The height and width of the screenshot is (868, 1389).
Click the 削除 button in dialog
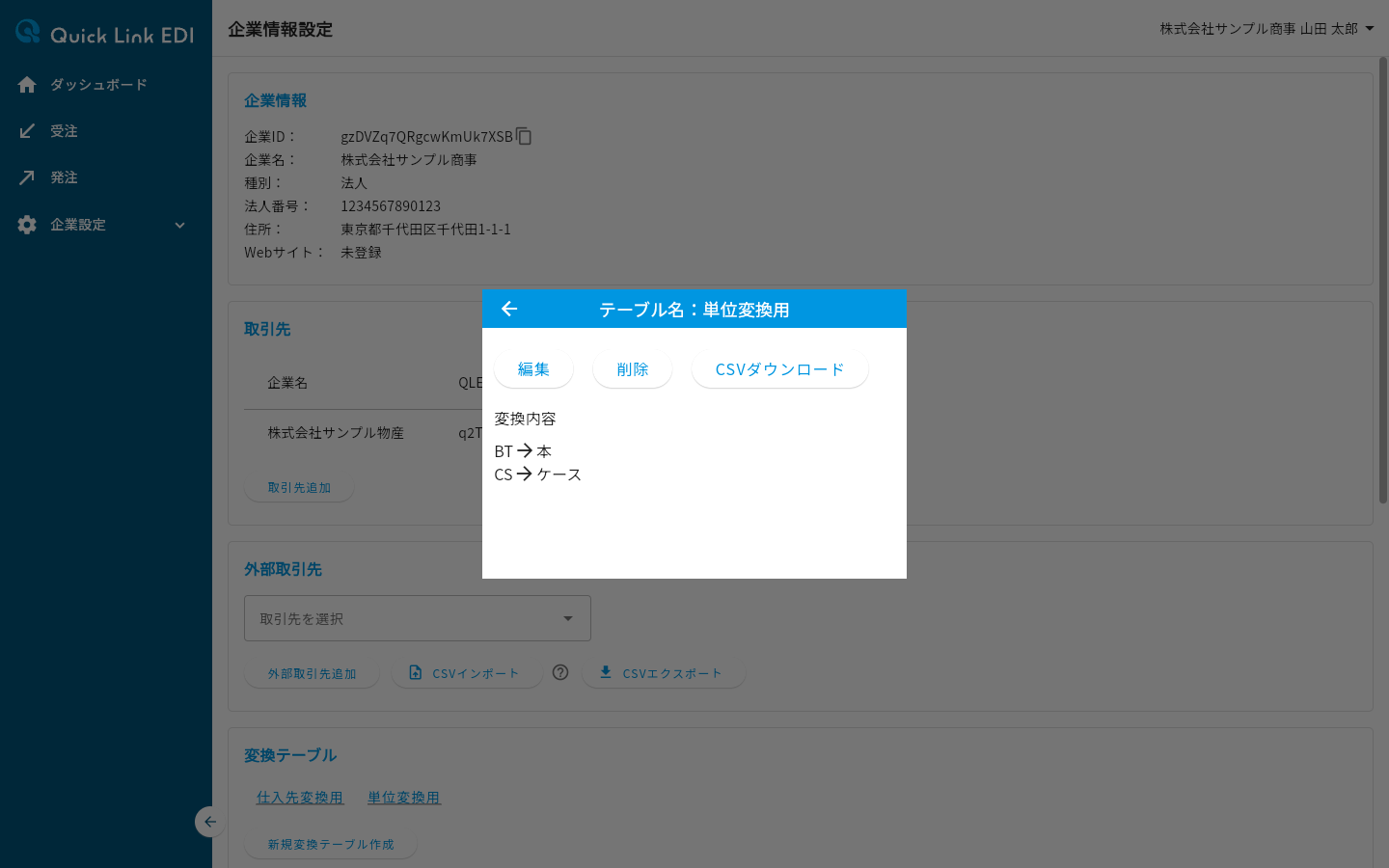(x=632, y=369)
